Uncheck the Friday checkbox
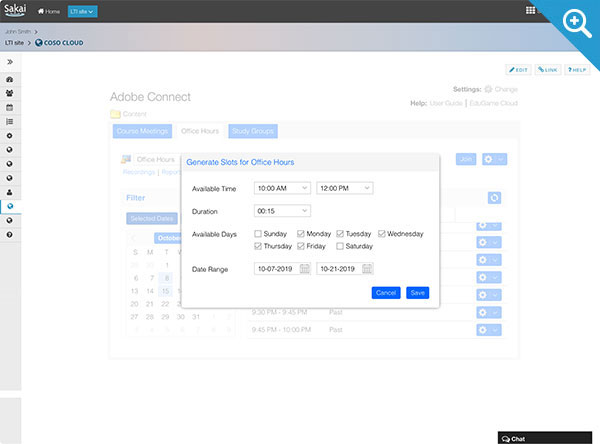Image resolution: width=600 pixels, height=444 pixels. click(301, 246)
